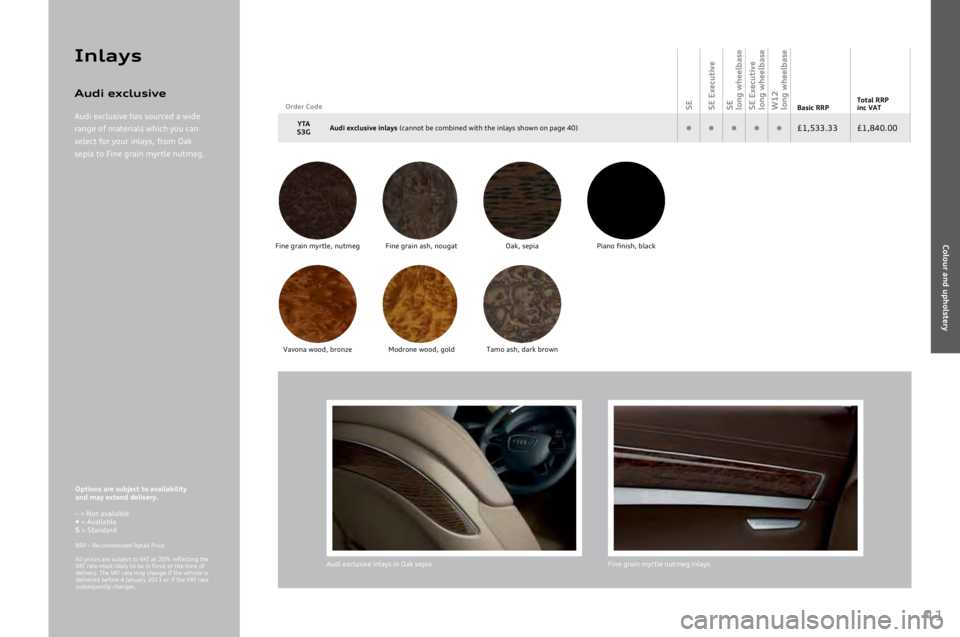Click the £1,840.00 total price

pyautogui.click(x=877, y=128)
